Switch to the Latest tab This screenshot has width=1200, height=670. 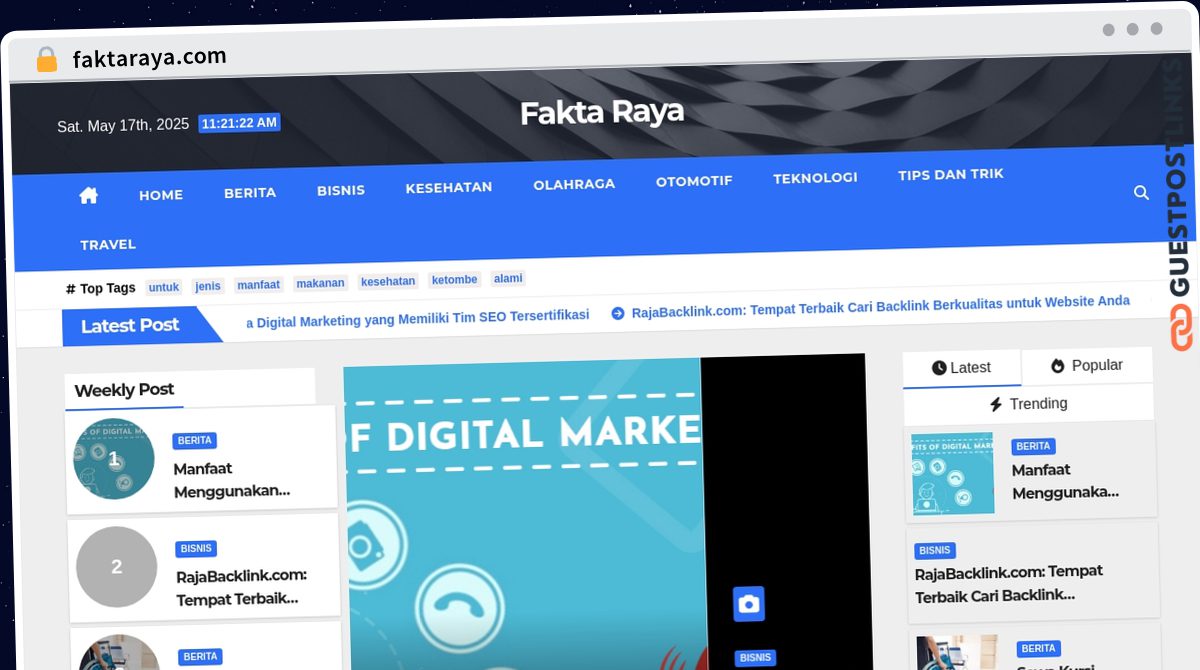[x=961, y=368]
